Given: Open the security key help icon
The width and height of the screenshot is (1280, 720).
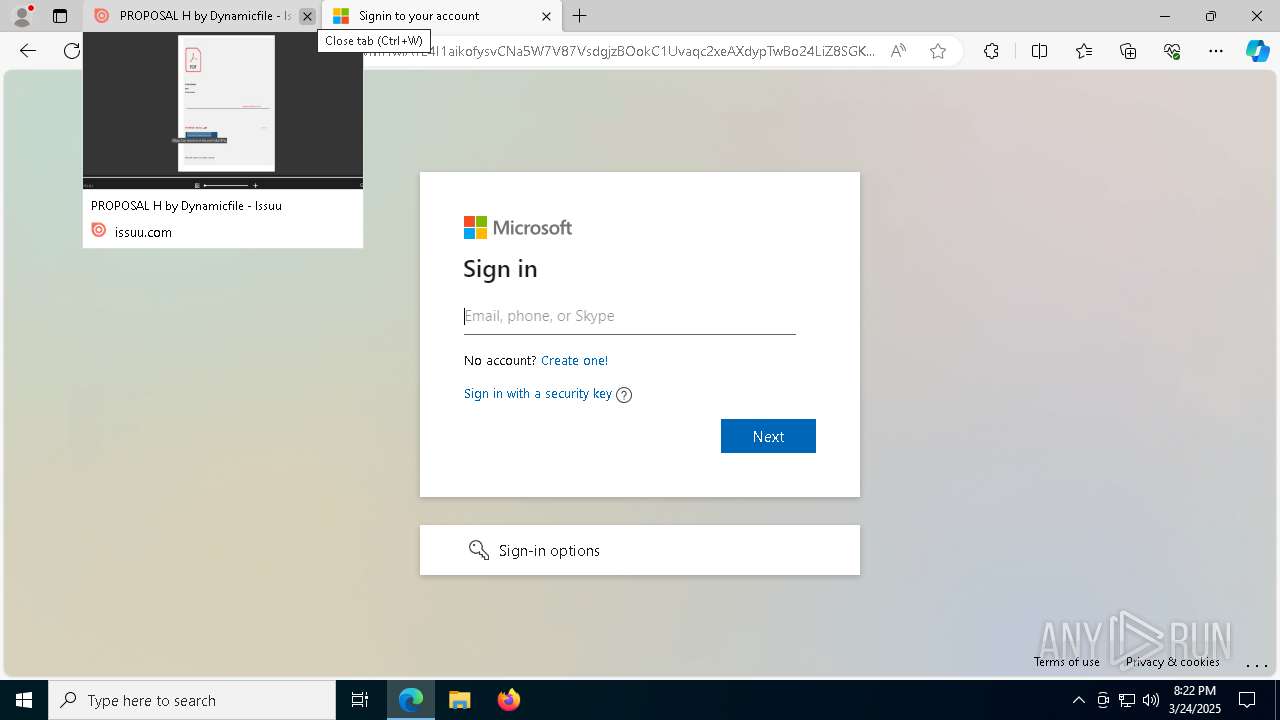Looking at the screenshot, I should point(624,395).
